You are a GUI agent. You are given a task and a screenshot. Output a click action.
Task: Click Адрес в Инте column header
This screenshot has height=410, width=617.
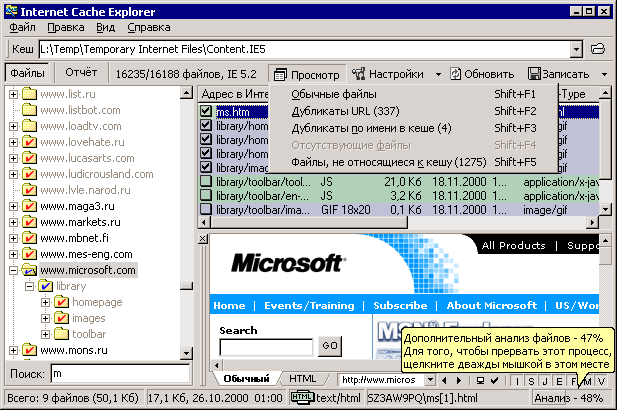click(x=235, y=94)
